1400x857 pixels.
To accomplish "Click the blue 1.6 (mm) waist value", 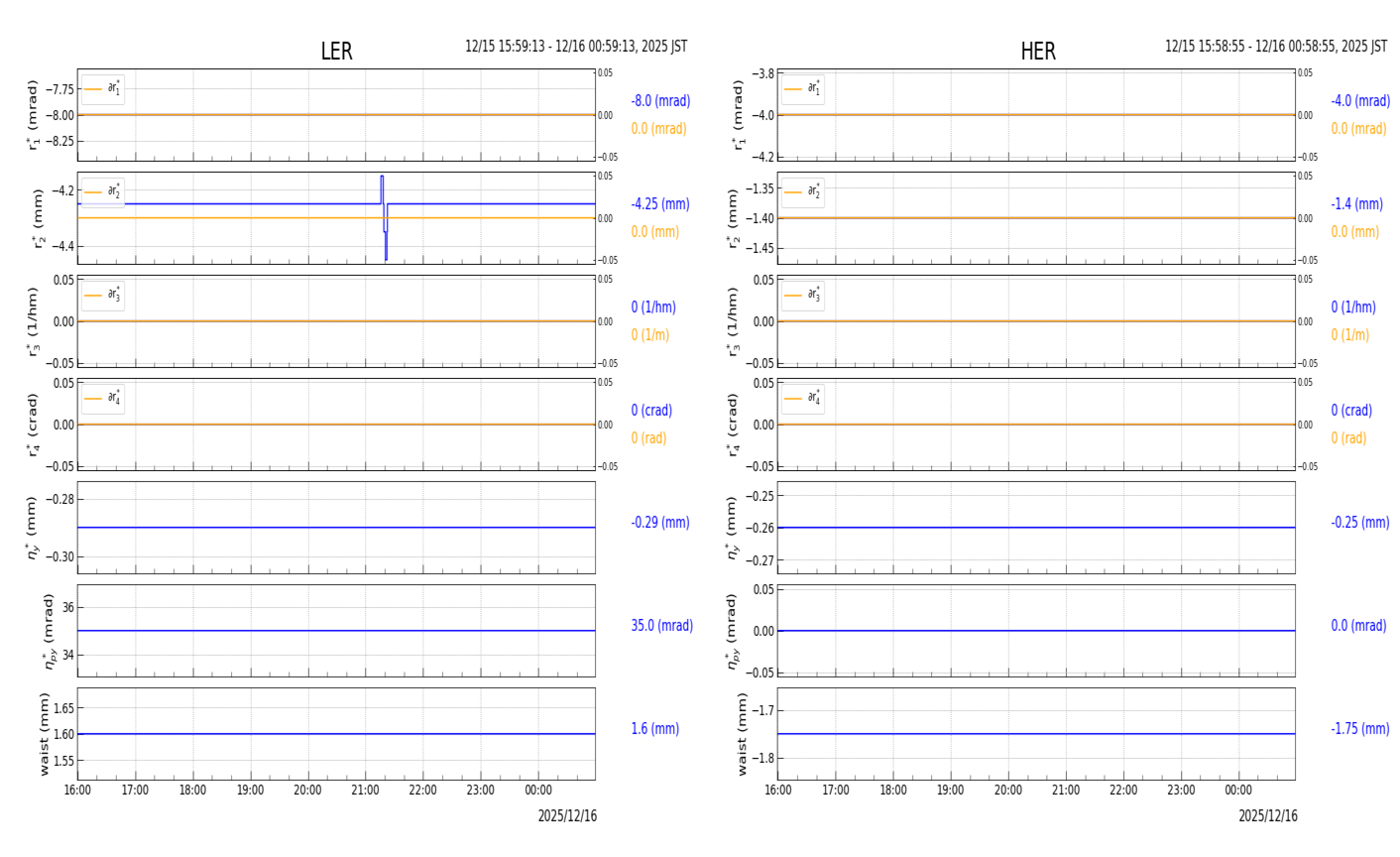I will 655,729.
